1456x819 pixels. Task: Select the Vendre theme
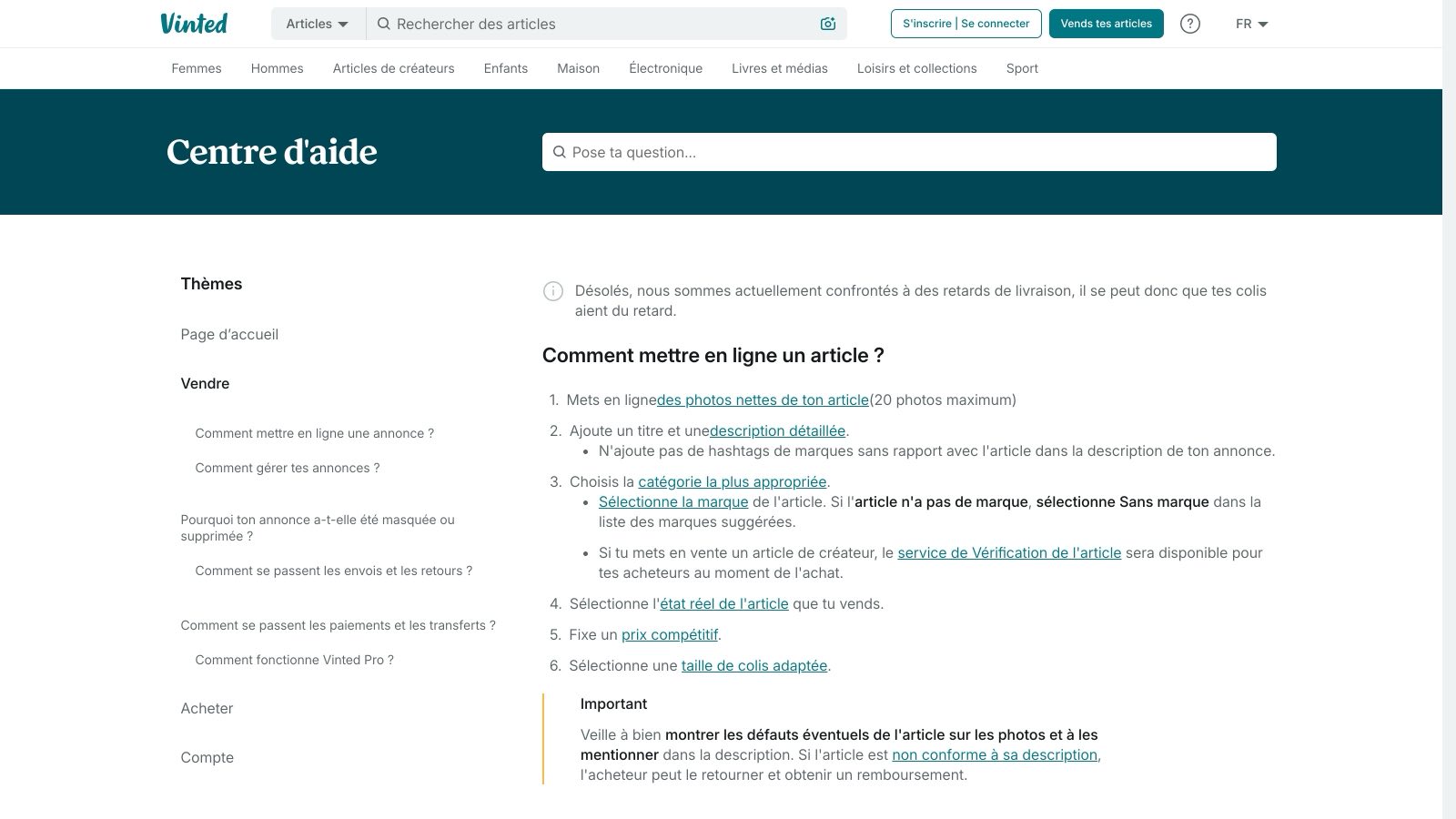(205, 384)
